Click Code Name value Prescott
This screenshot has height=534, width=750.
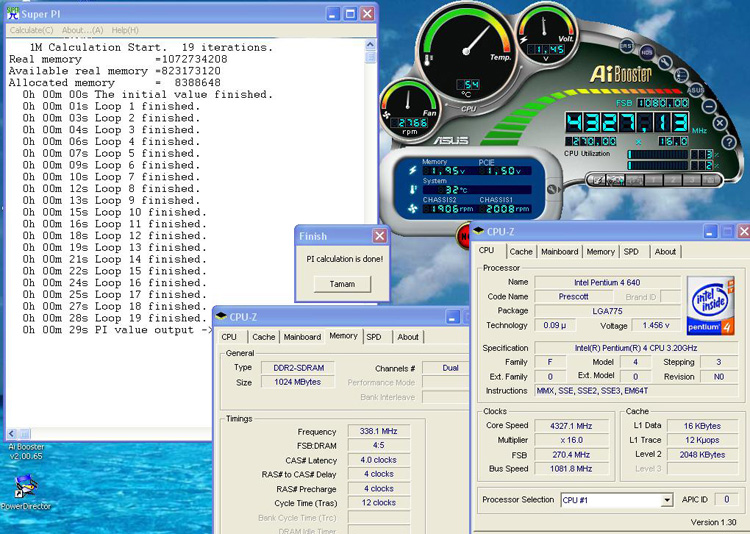573,297
